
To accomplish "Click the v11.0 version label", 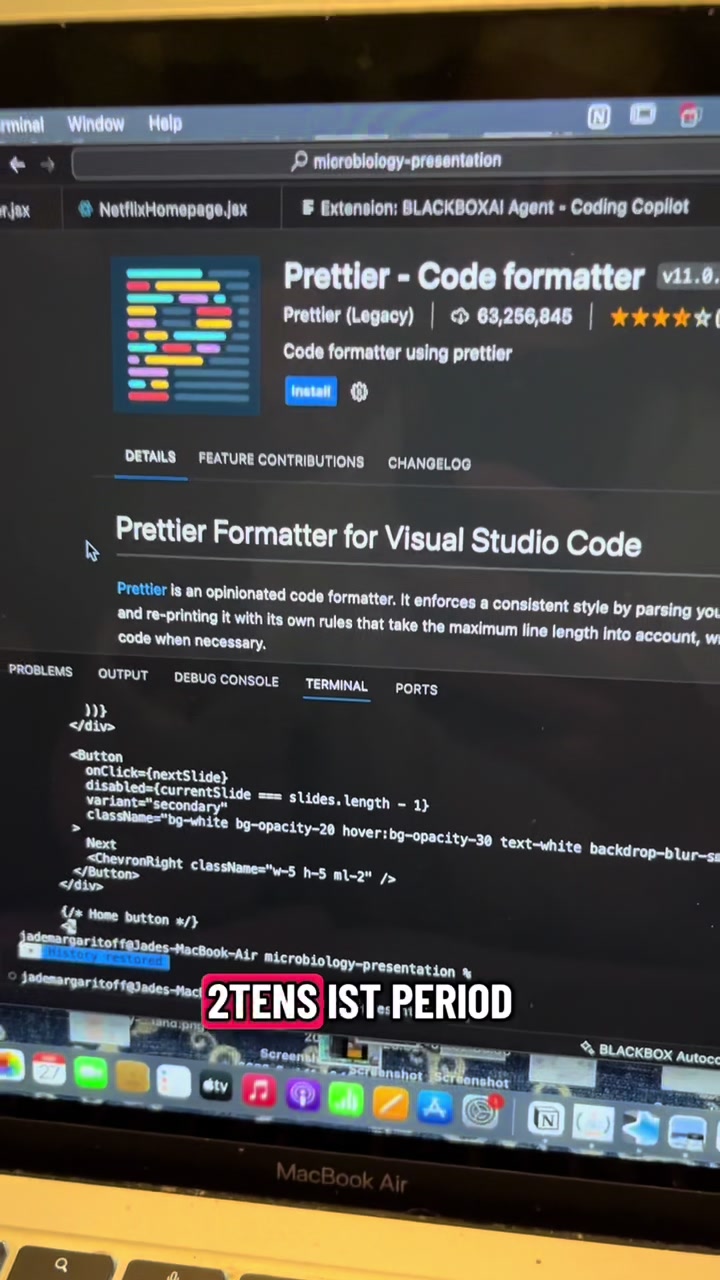I will 688,275.
